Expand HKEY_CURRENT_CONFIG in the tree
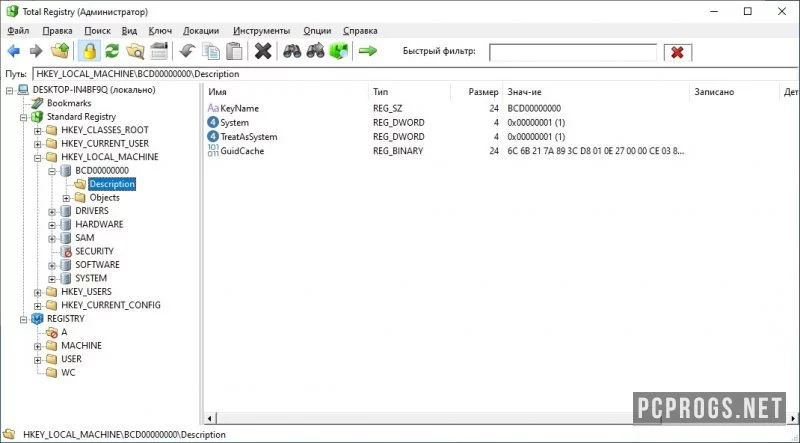The image size is (800, 443). pos(38,306)
